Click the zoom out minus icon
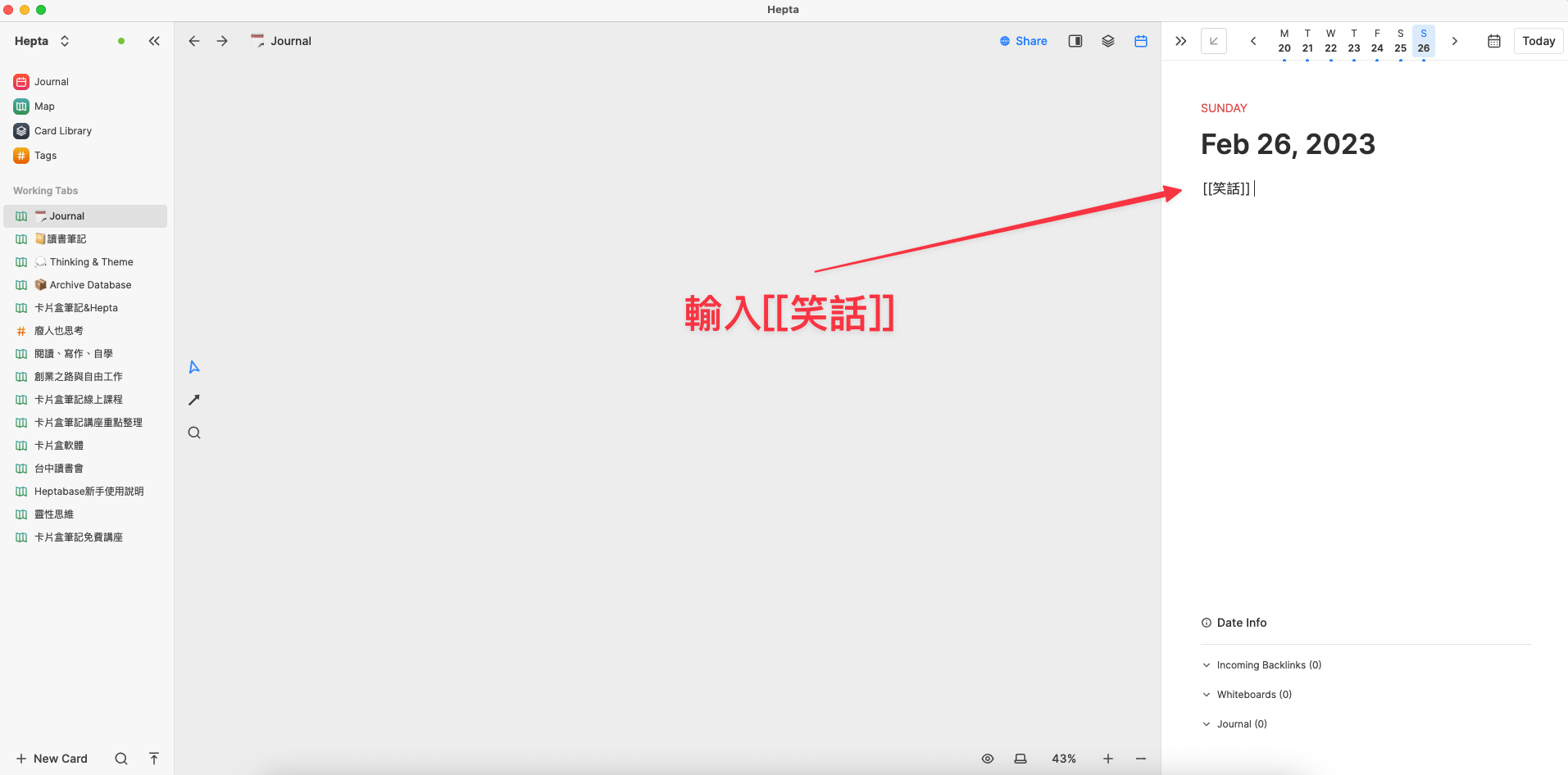 pos(1140,759)
